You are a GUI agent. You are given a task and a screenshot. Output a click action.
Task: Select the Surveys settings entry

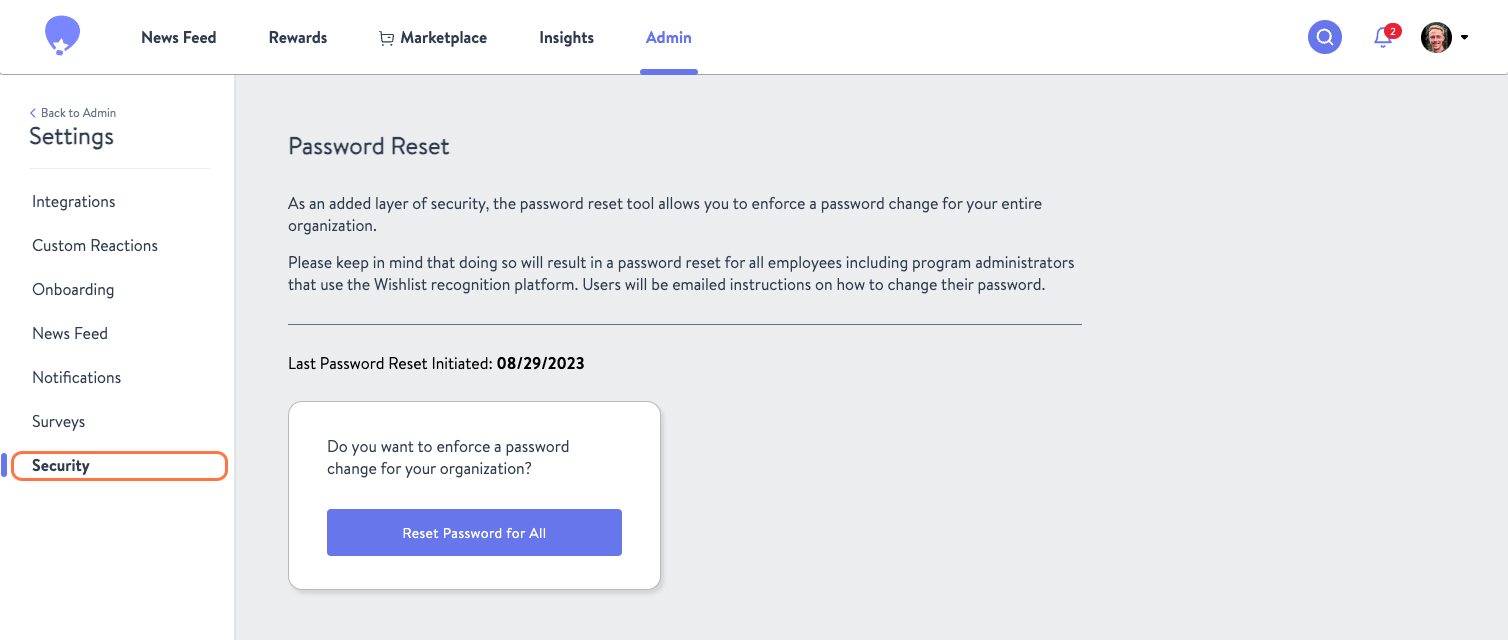point(58,421)
